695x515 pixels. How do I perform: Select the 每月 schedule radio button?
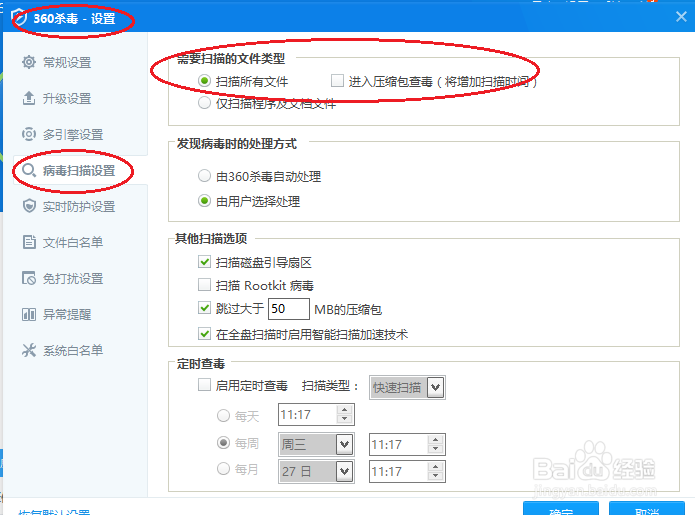pos(223,468)
